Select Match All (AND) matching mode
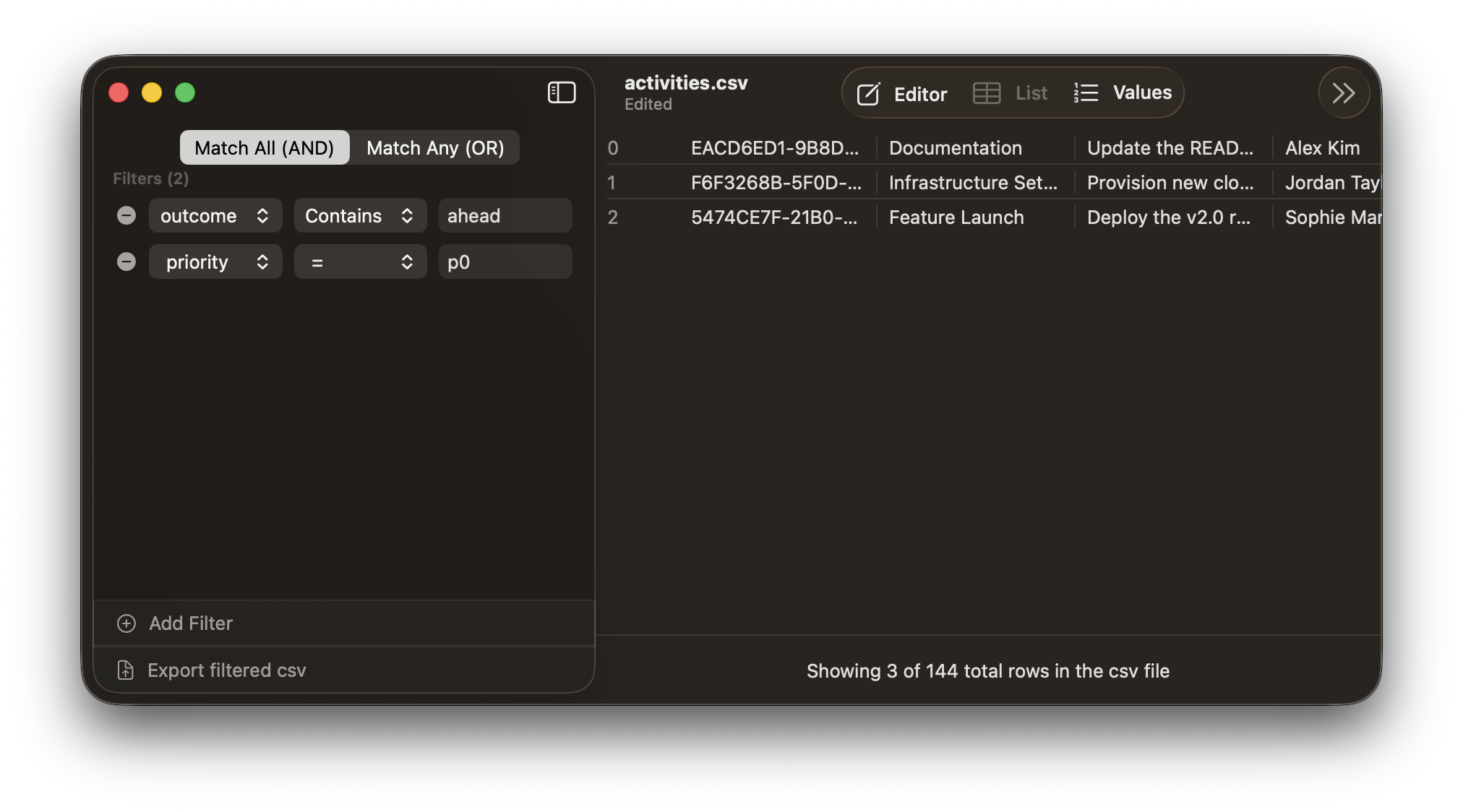The height and width of the screenshot is (812, 1463). [x=264, y=147]
